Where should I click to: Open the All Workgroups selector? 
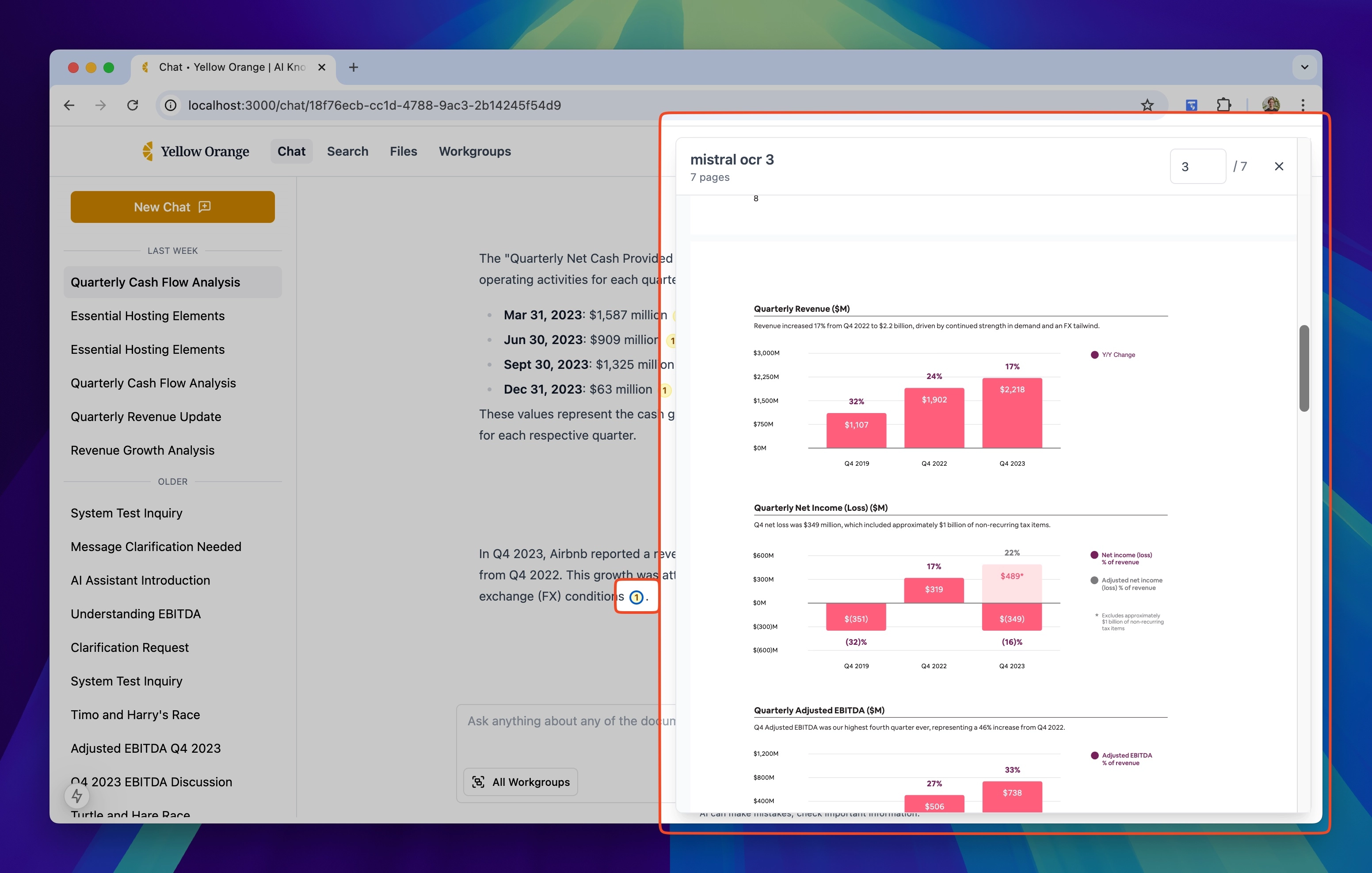point(521,782)
